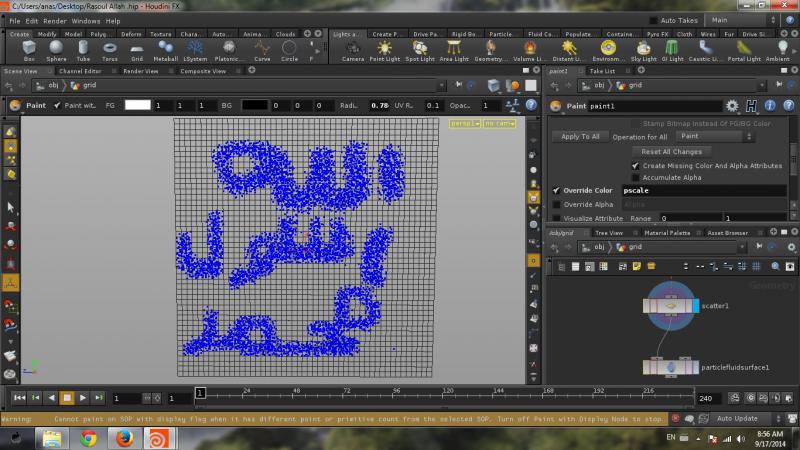Image resolution: width=800 pixels, height=450 pixels.
Task: Add a Sky Light
Action: pos(643,51)
